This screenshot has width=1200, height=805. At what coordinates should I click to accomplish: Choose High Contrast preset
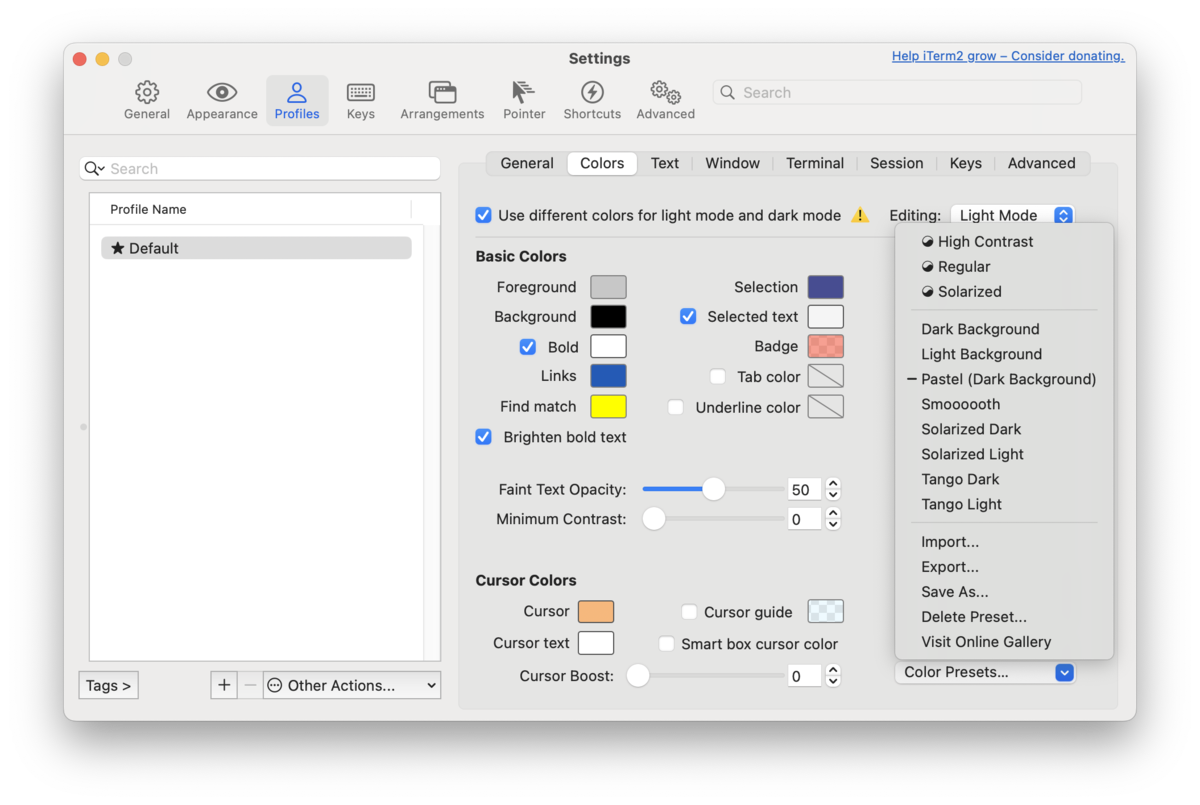point(1004,241)
